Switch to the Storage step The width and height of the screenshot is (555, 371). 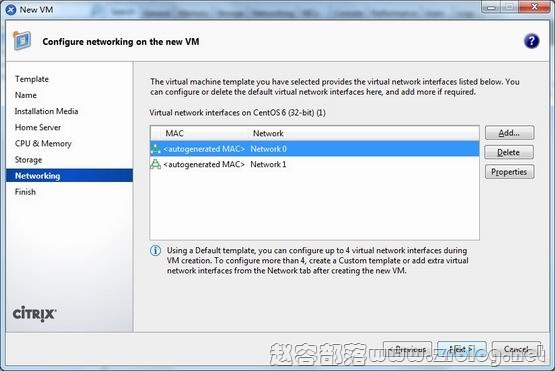pos(28,160)
